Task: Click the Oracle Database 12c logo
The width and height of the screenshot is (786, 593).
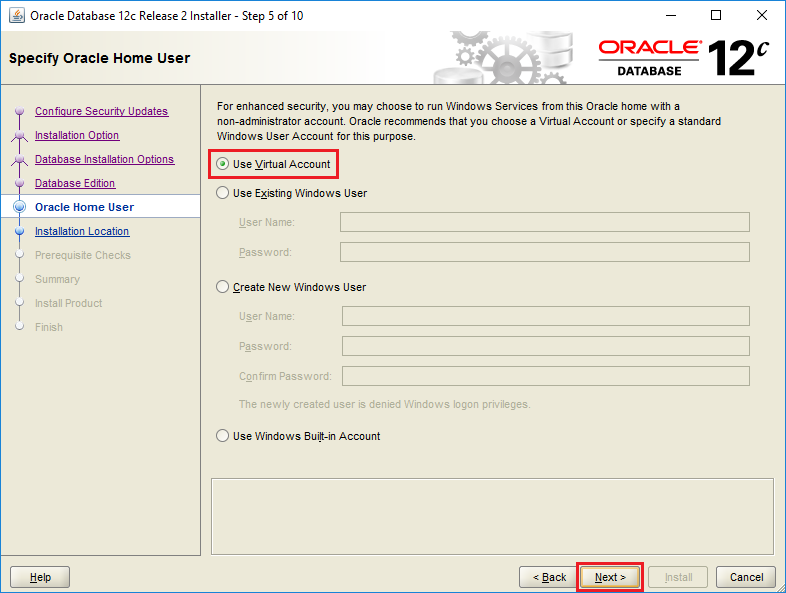Action: [684, 58]
